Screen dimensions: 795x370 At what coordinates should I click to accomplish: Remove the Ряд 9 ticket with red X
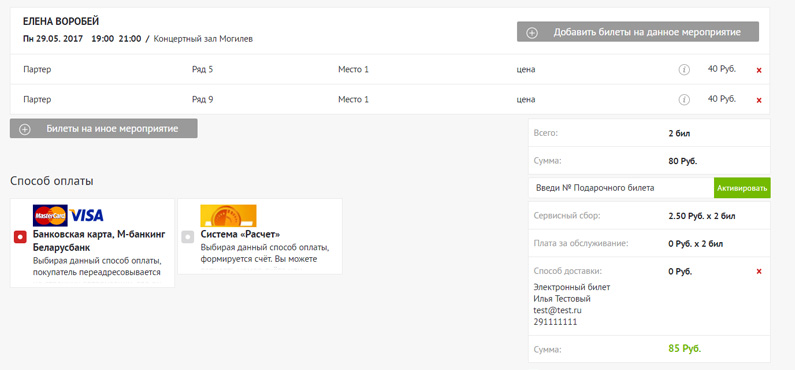759,100
